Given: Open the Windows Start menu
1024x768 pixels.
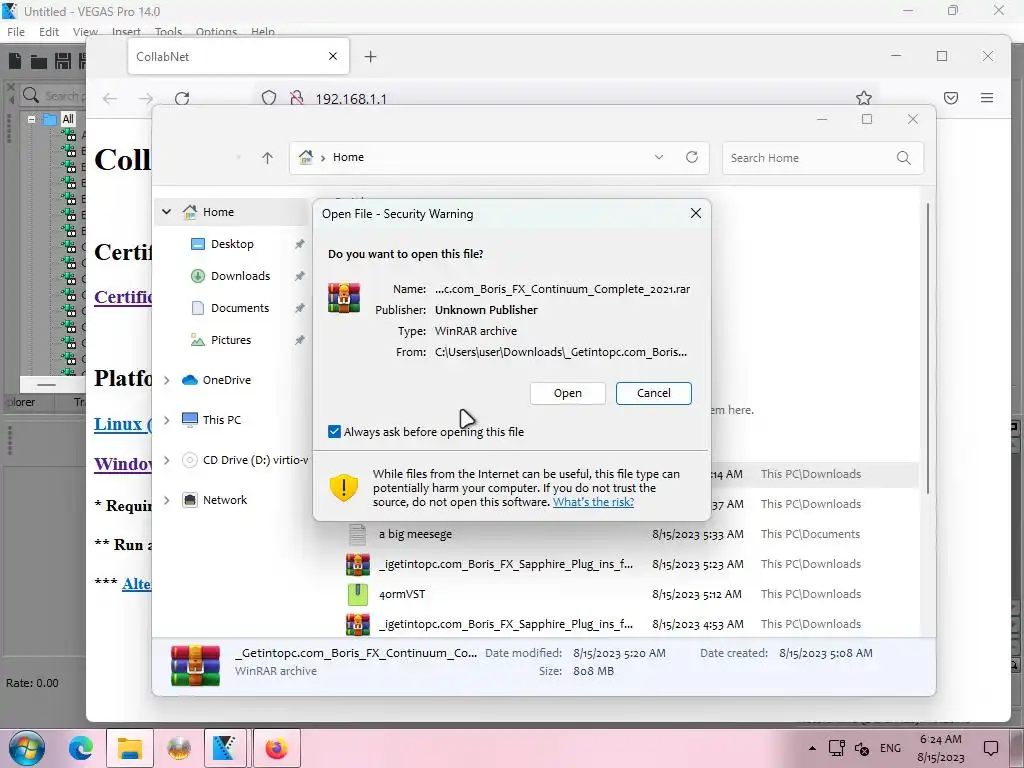Looking at the screenshot, I should click(x=26, y=748).
